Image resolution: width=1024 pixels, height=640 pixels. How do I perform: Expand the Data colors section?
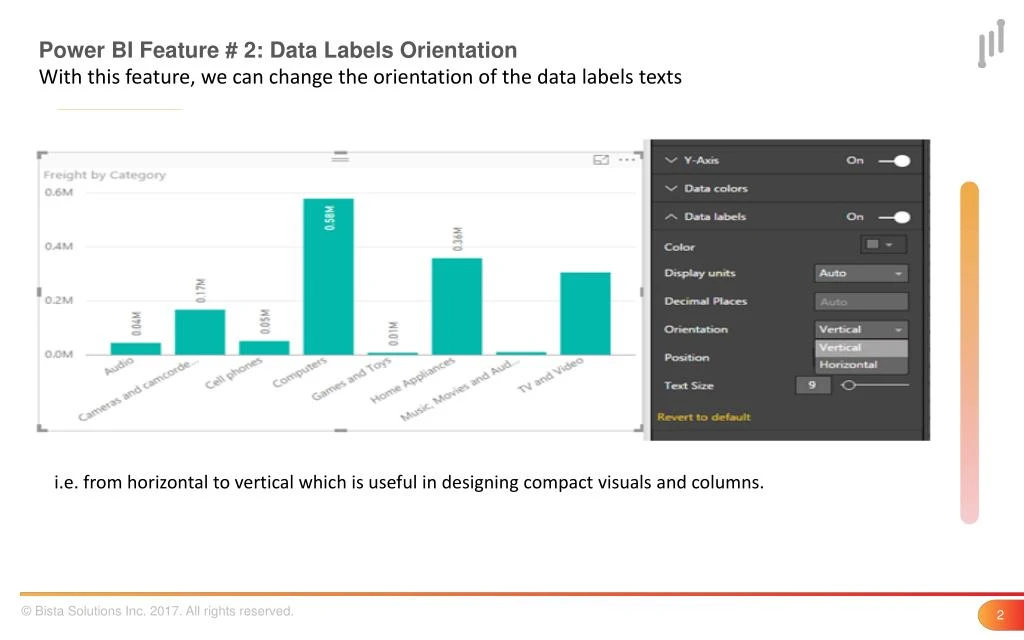pos(673,188)
